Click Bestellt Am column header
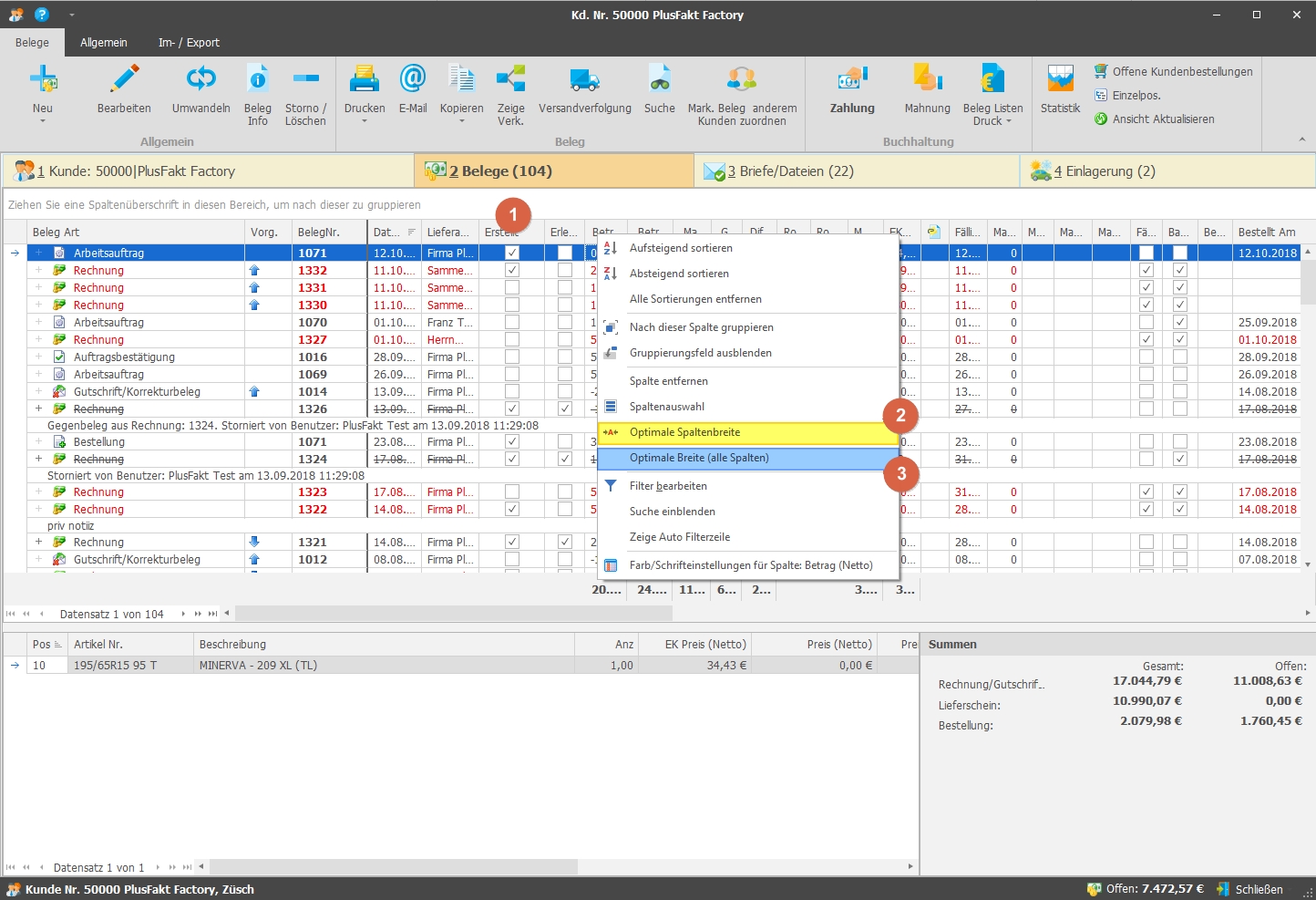Image resolution: width=1316 pixels, height=900 pixels. pyautogui.click(x=1267, y=232)
